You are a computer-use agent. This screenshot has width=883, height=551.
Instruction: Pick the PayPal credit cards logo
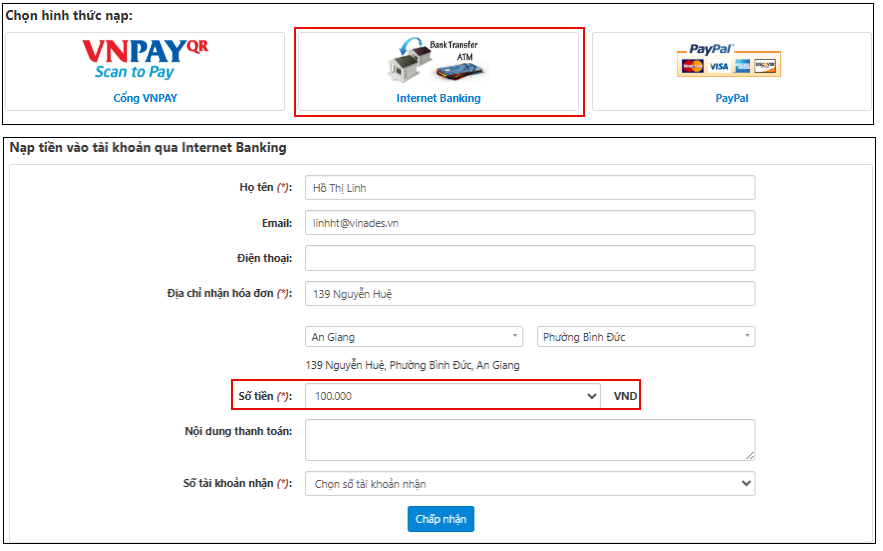point(729,60)
